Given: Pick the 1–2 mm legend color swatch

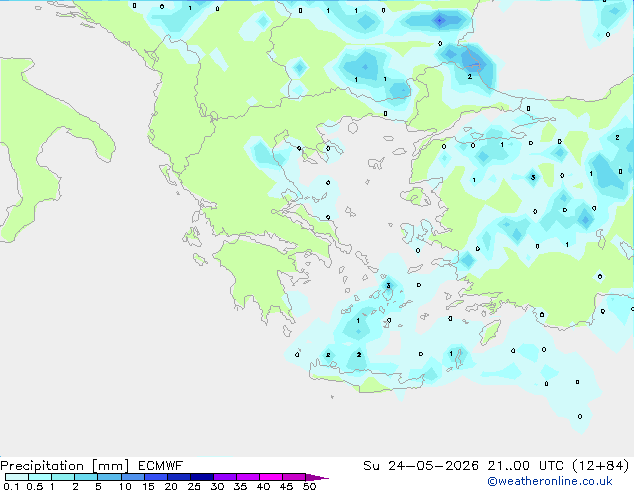Looking at the screenshot, I should pos(63,477).
